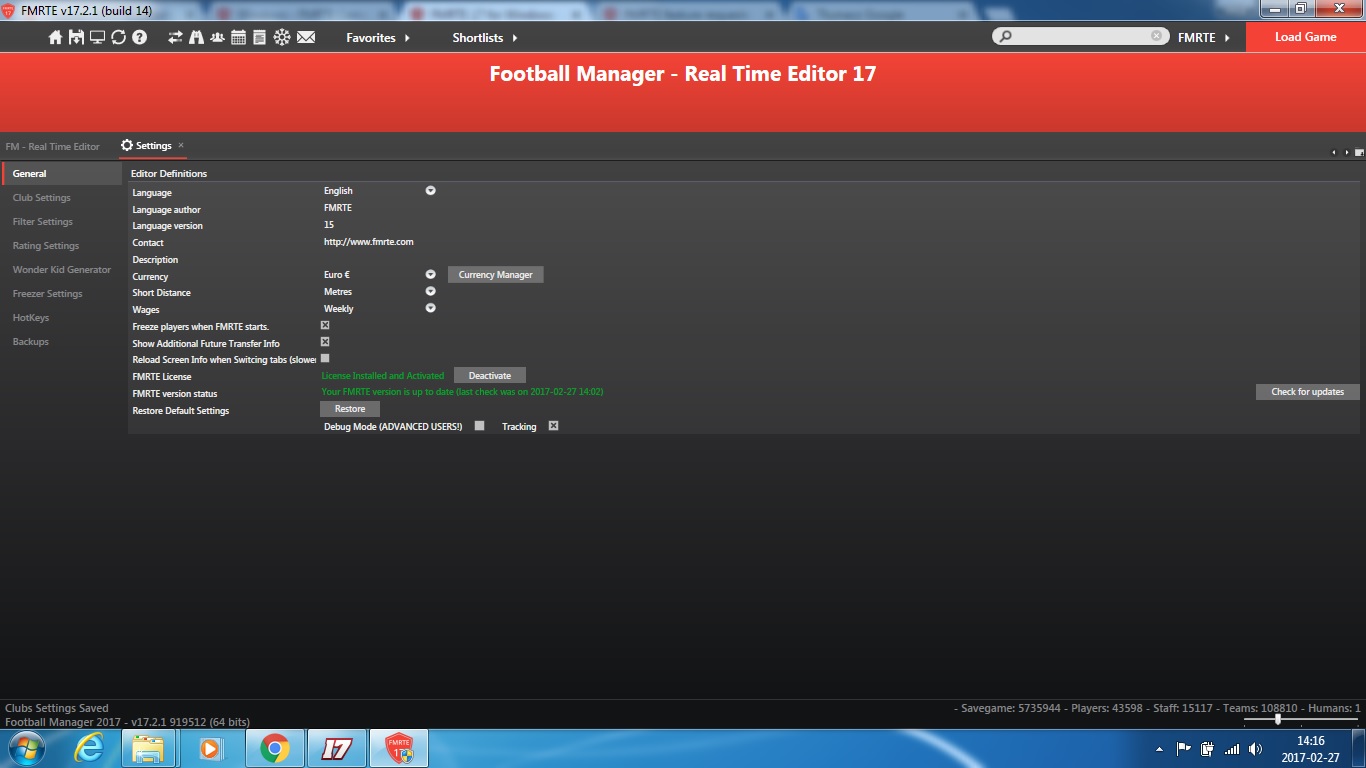The image size is (1366, 768).
Task: Switch to Football Manager 17 taskbar icon
Action: (336, 748)
